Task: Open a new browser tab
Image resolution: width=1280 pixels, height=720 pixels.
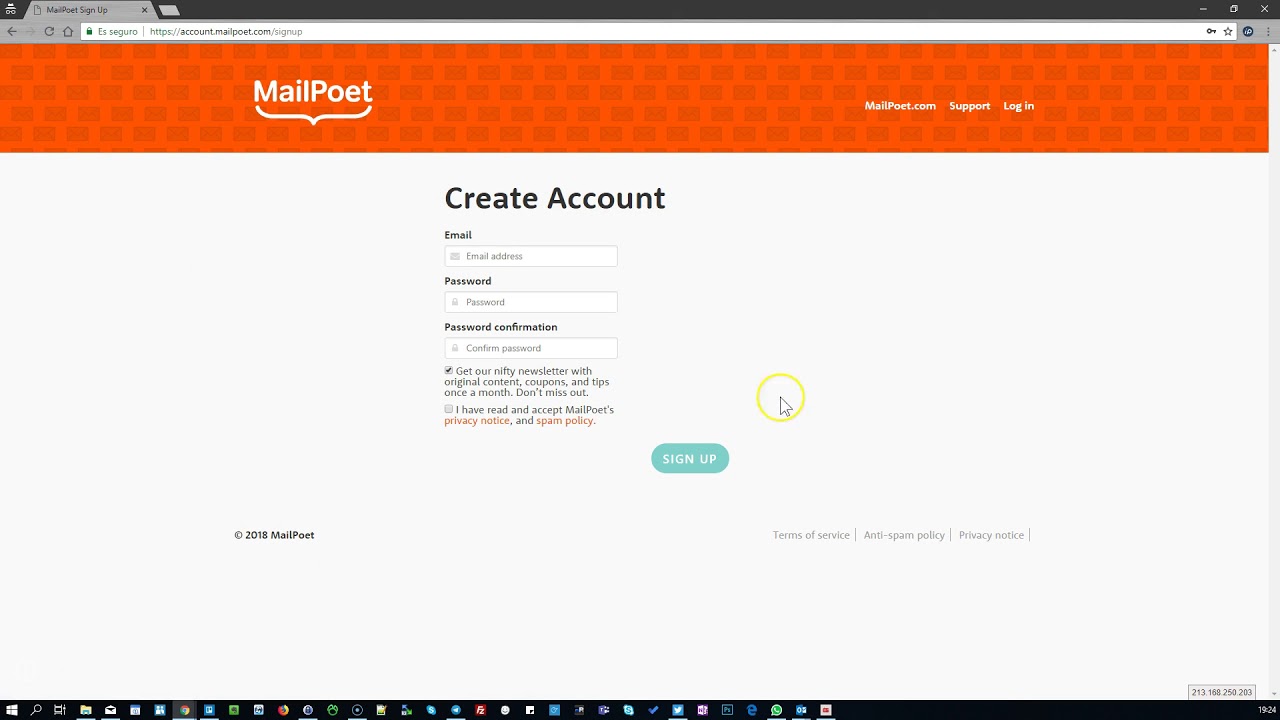Action: pos(169,10)
